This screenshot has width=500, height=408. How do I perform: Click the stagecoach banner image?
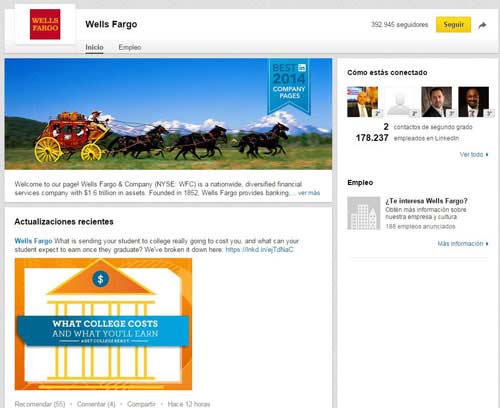pyautogui.click(x=168, y=114)
